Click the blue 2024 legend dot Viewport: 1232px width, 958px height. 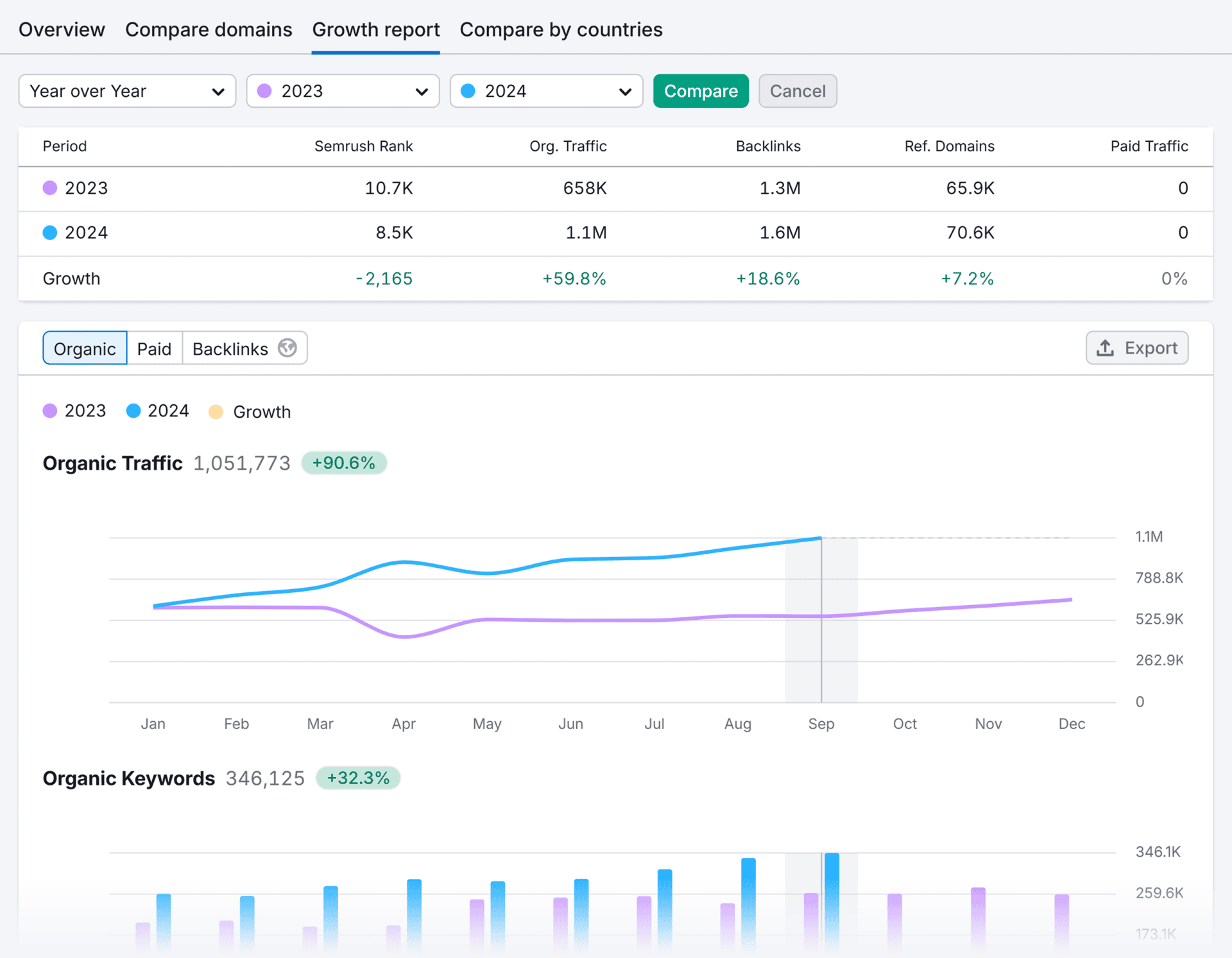click(x=133, y=410)
